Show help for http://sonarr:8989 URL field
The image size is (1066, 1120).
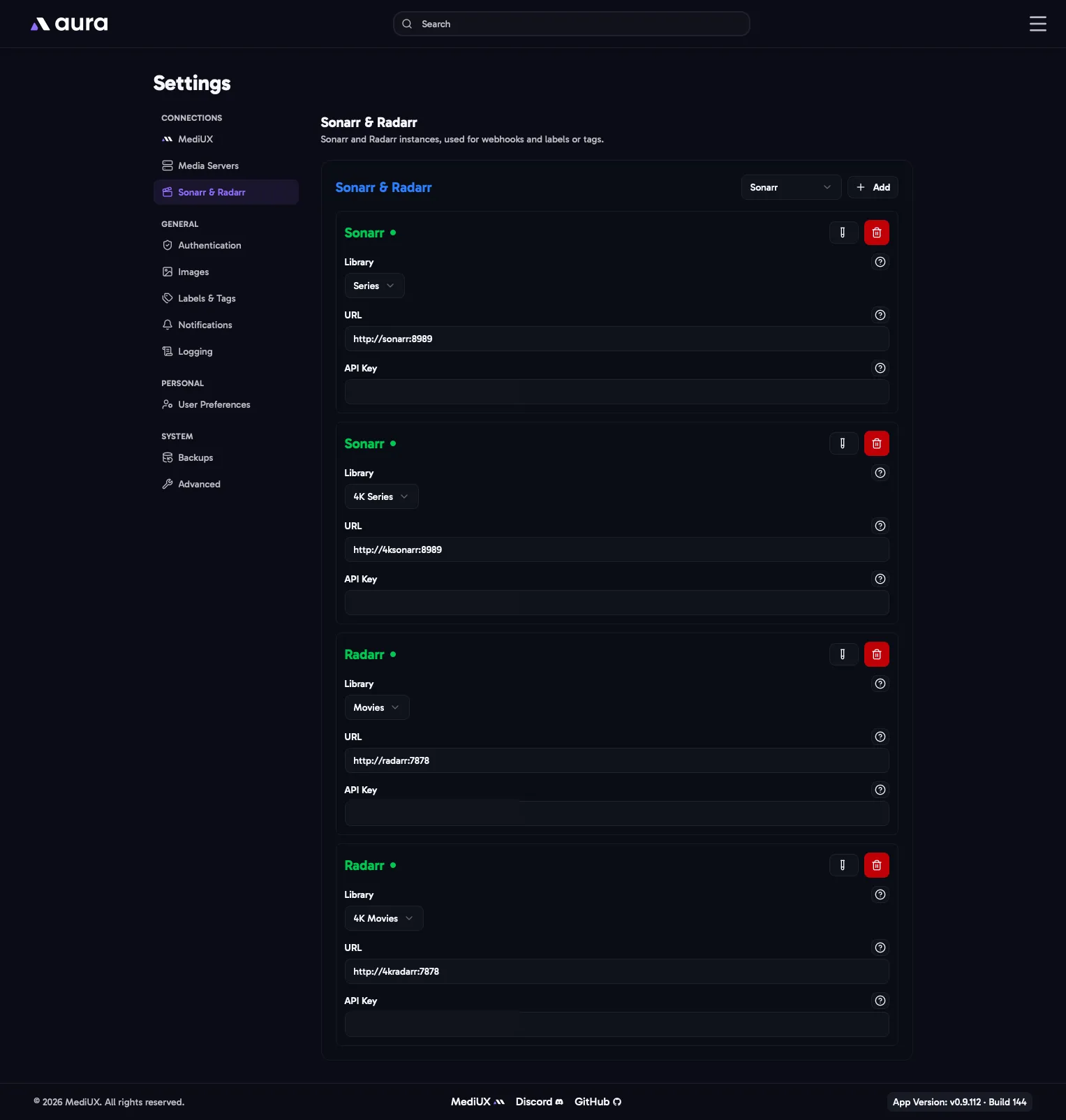coord(880,315)
